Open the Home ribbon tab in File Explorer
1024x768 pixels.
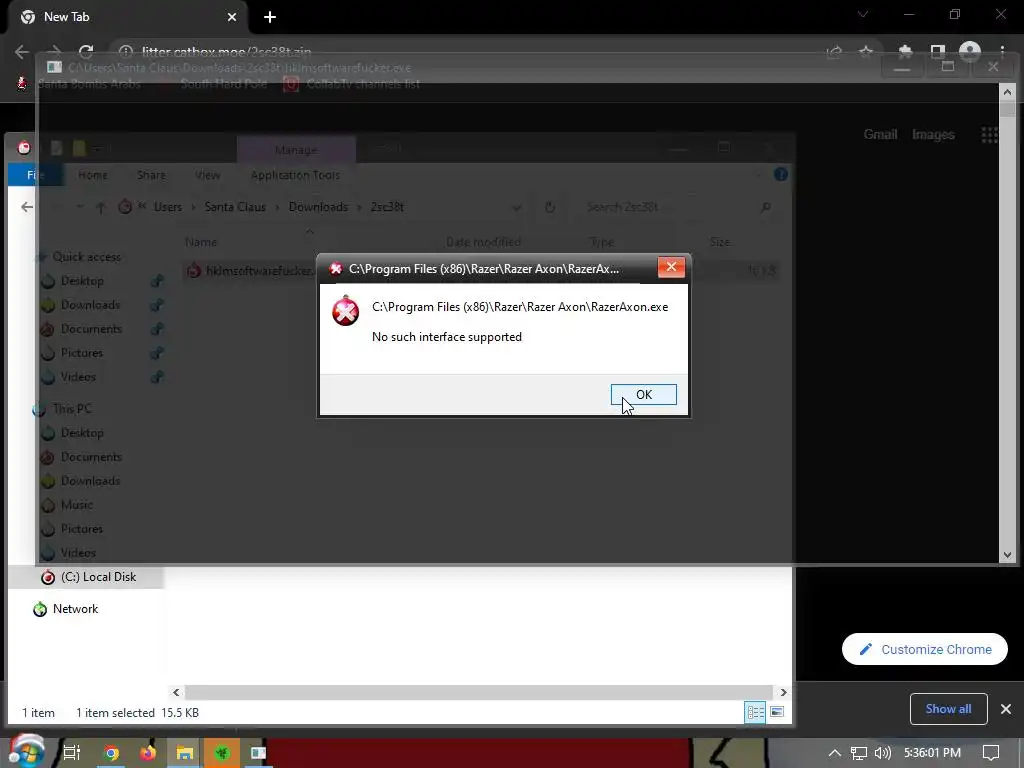coord(93,175)
